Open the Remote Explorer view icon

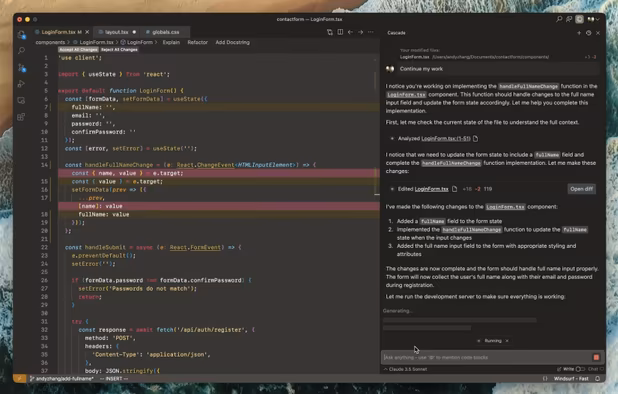[21, 100]
